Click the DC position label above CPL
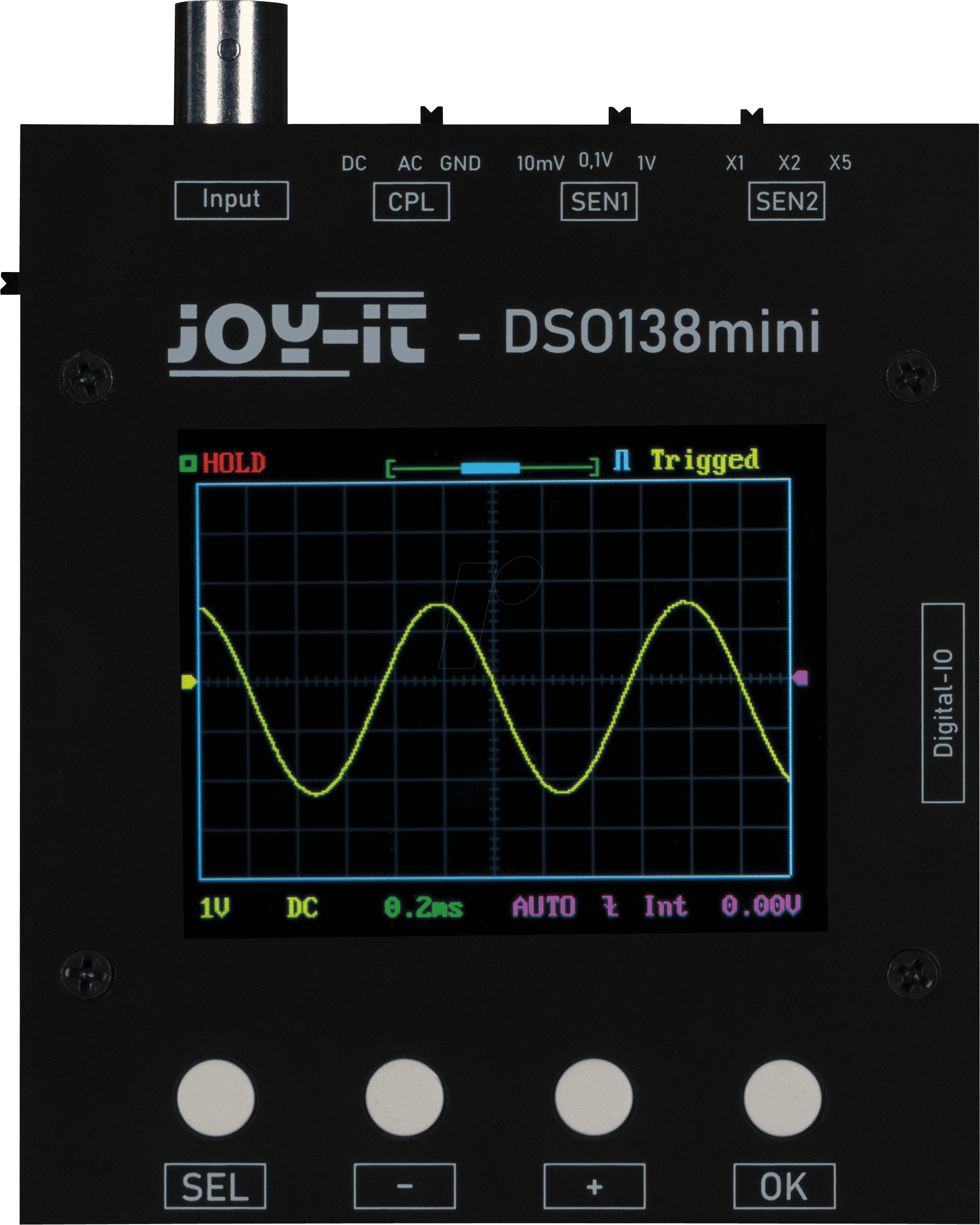This screenshot has width=980, height=1225. [354, 163]
